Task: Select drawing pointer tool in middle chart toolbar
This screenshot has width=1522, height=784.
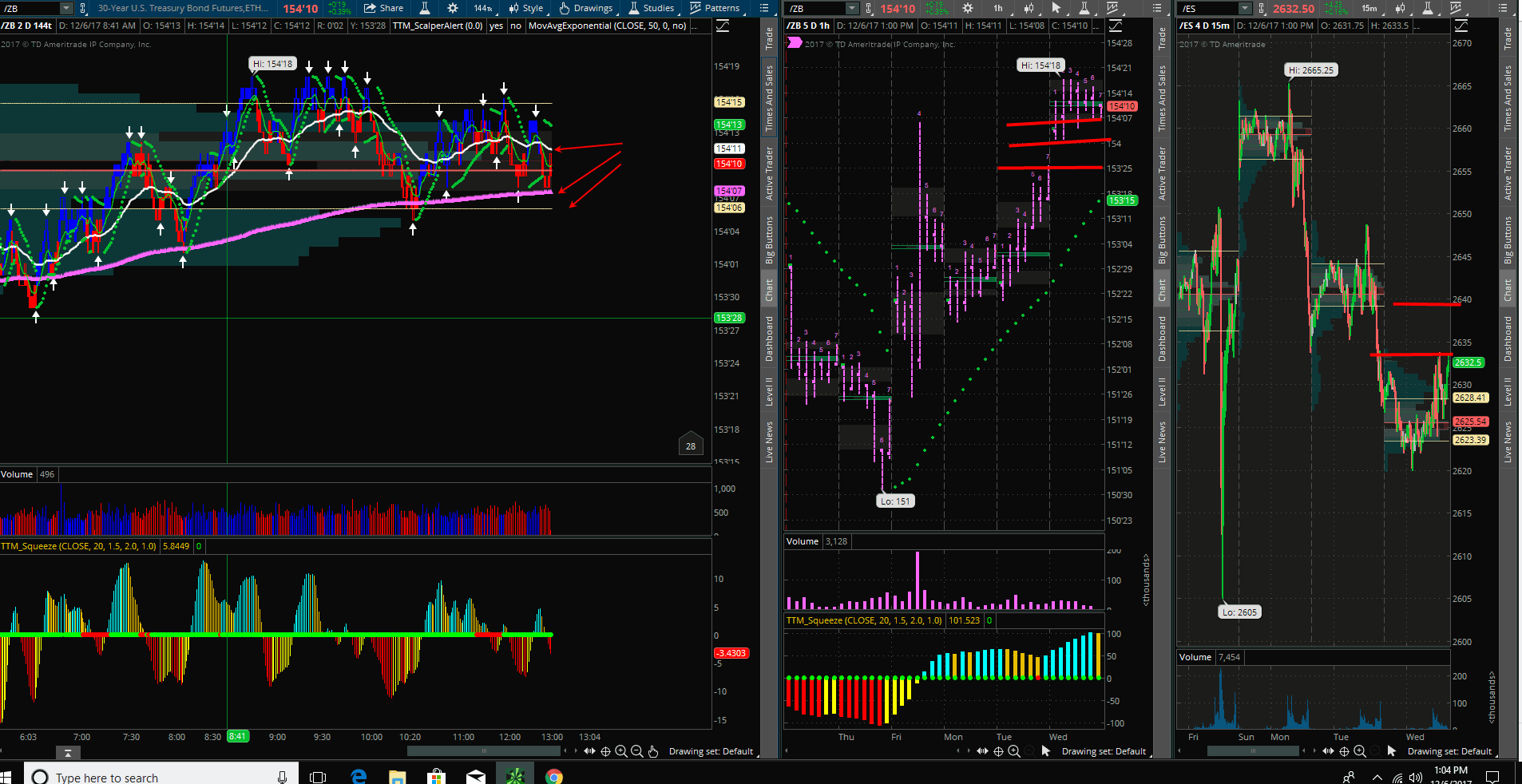Action: point(1056,8)
